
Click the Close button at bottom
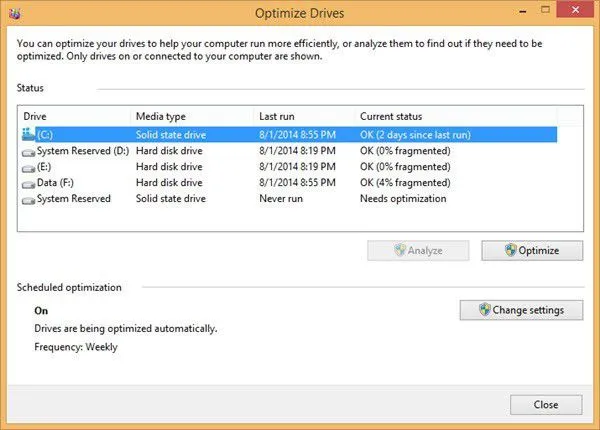[x=545, y=405]
